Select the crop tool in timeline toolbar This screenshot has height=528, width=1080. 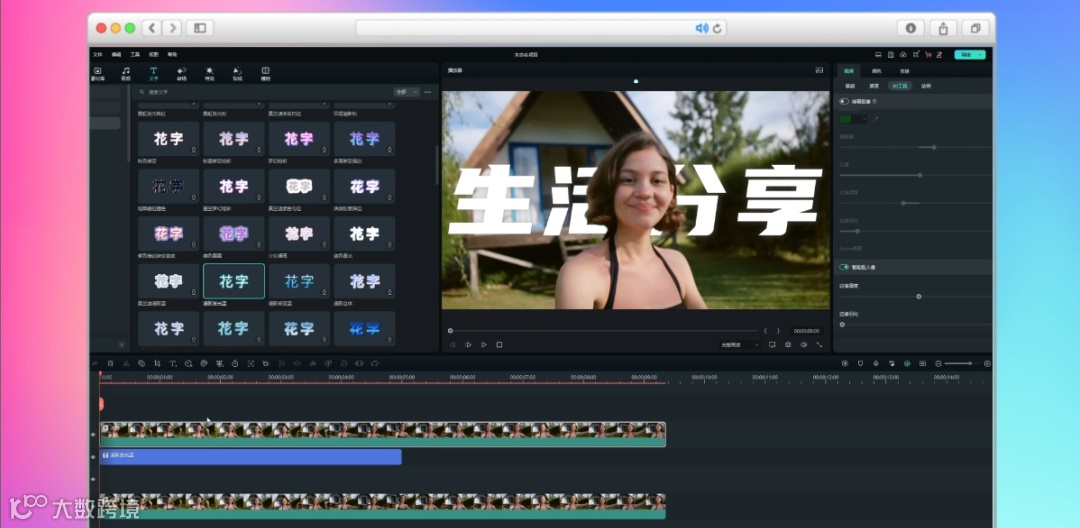click(x=157, y=363)
